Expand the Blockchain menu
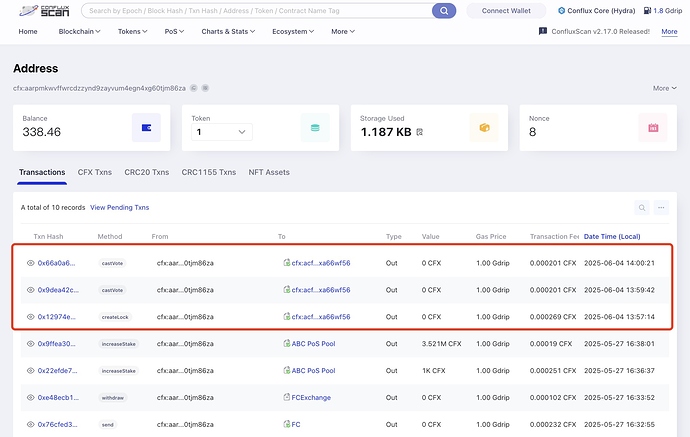 79,31
